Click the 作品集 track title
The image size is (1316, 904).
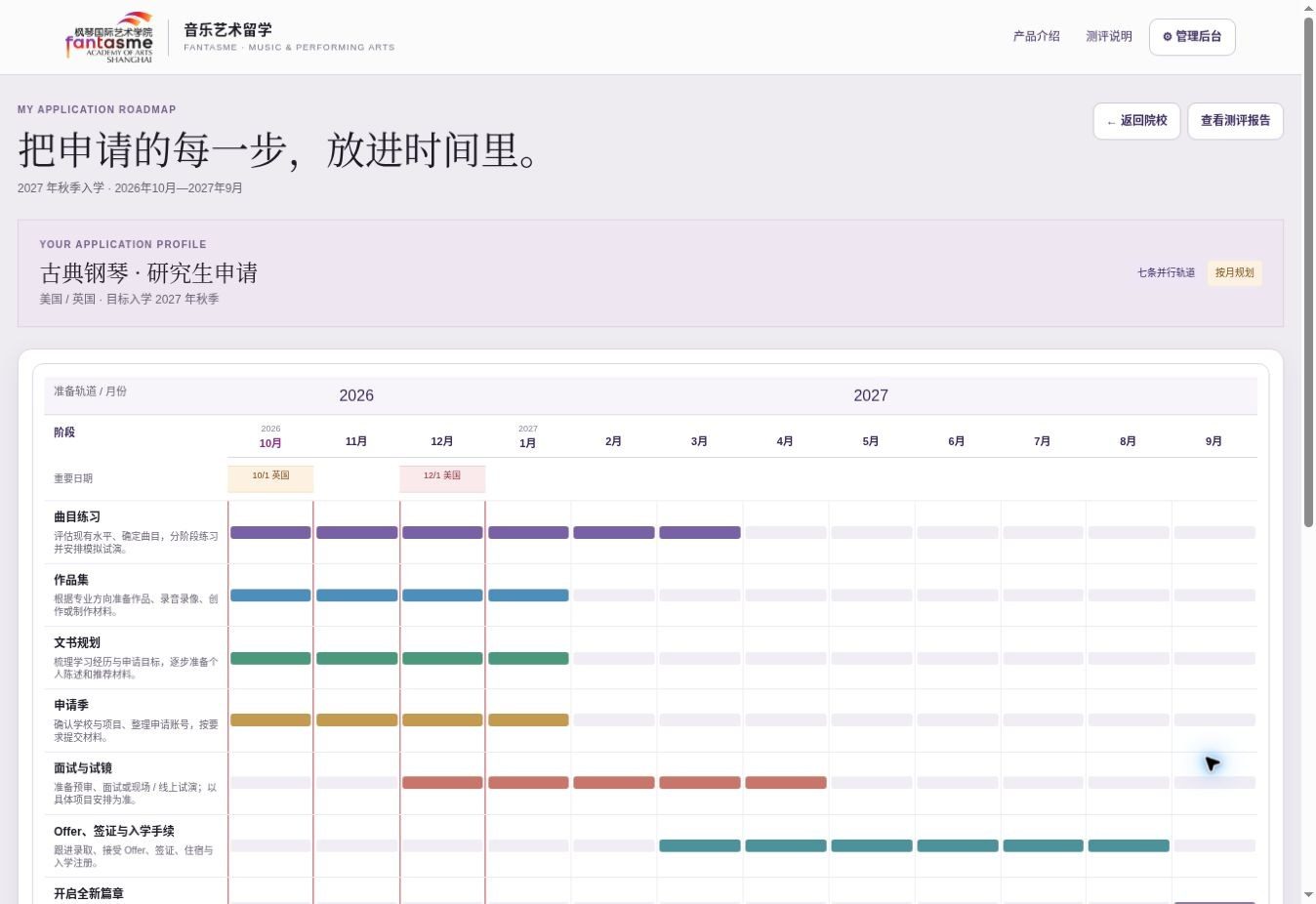tap(71, 580)
